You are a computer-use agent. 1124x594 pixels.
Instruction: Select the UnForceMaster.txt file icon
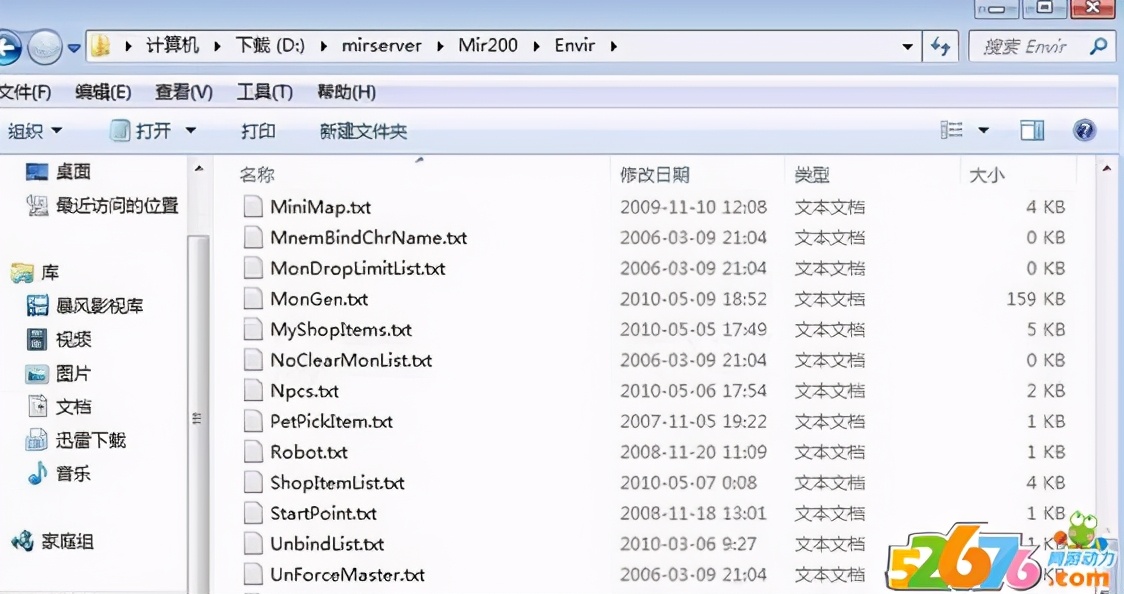point(253,575)
